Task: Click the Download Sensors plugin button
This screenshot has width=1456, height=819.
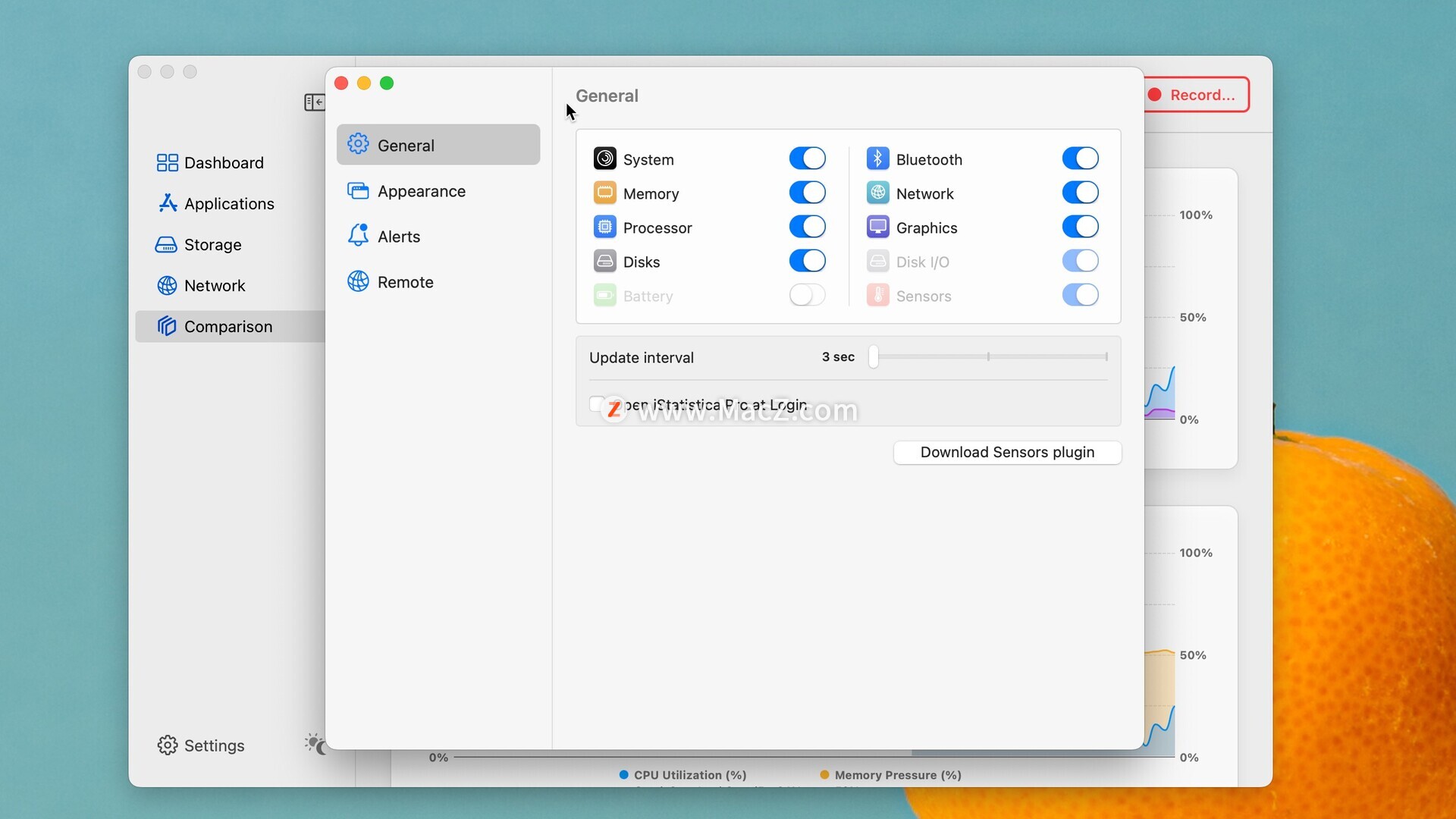Action: click(x=1007, y=452)
